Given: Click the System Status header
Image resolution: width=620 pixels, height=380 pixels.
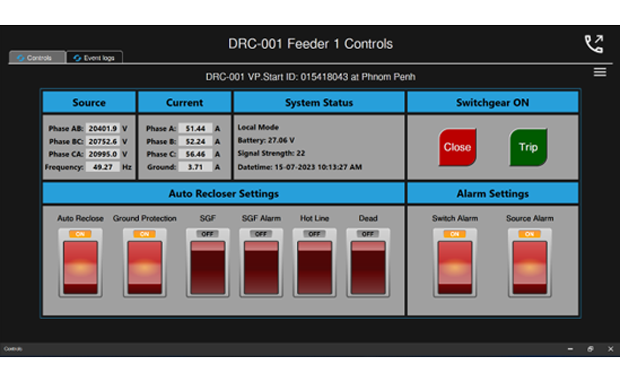Looking at the screenshot, I should coord(319,102).
